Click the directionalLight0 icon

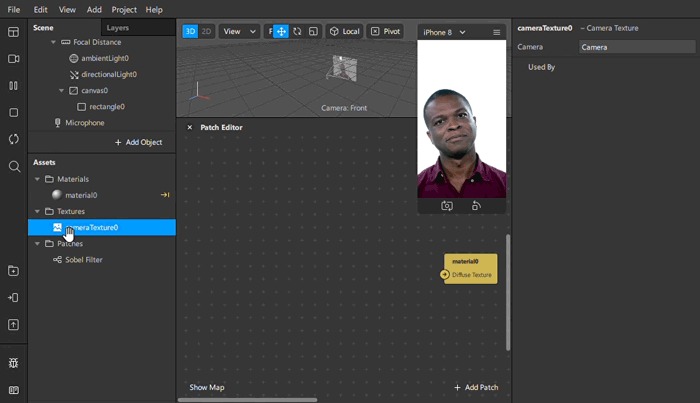coord(74,75)
